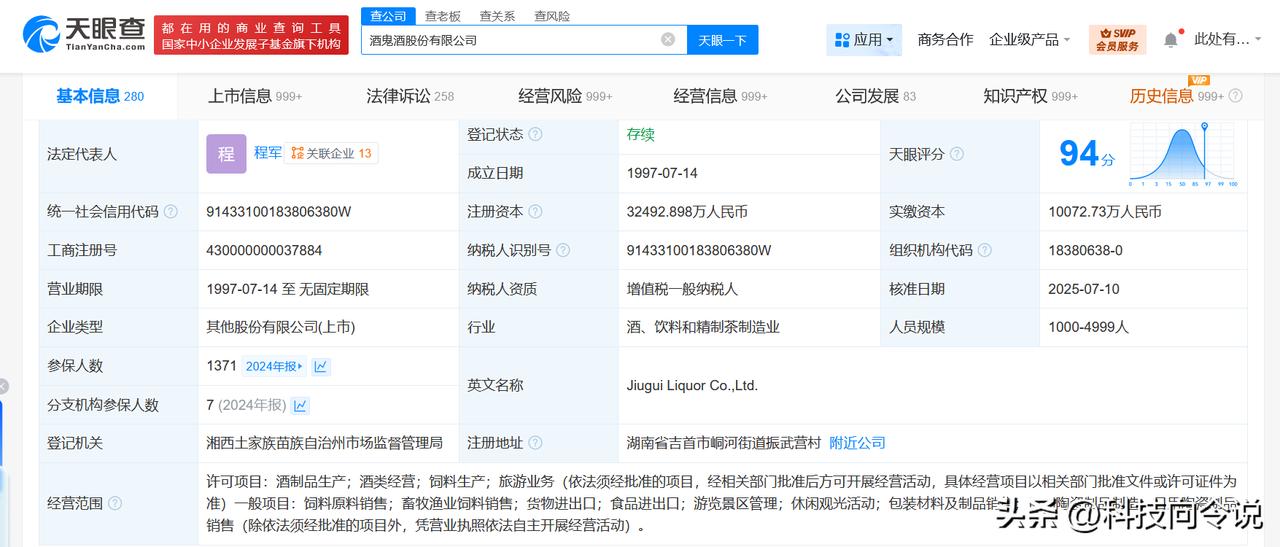Image resolution: width=1280 pixels, height=547 pixels.
Task: Click the SVIP member service badge
Action: click(1117, 40)
